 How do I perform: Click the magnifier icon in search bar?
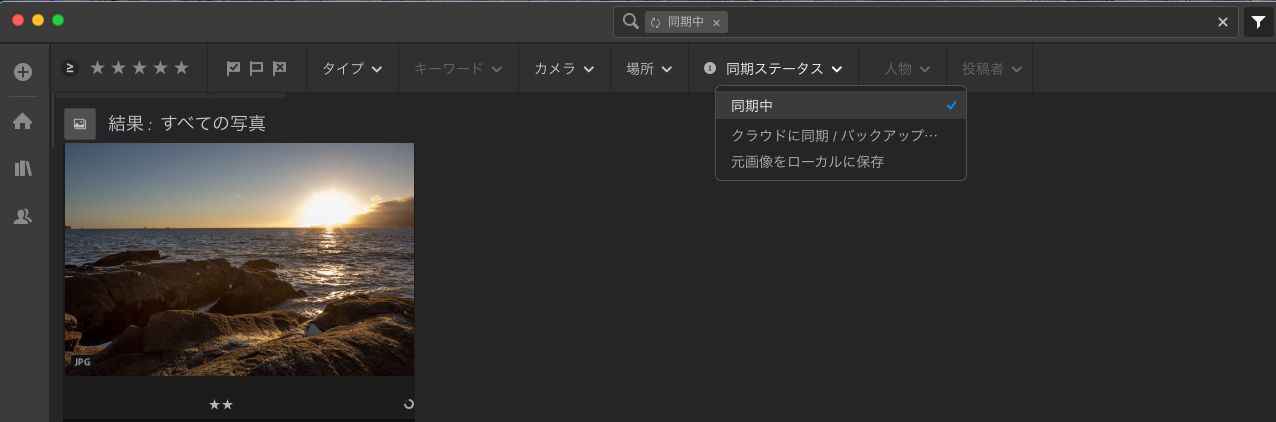630,21
